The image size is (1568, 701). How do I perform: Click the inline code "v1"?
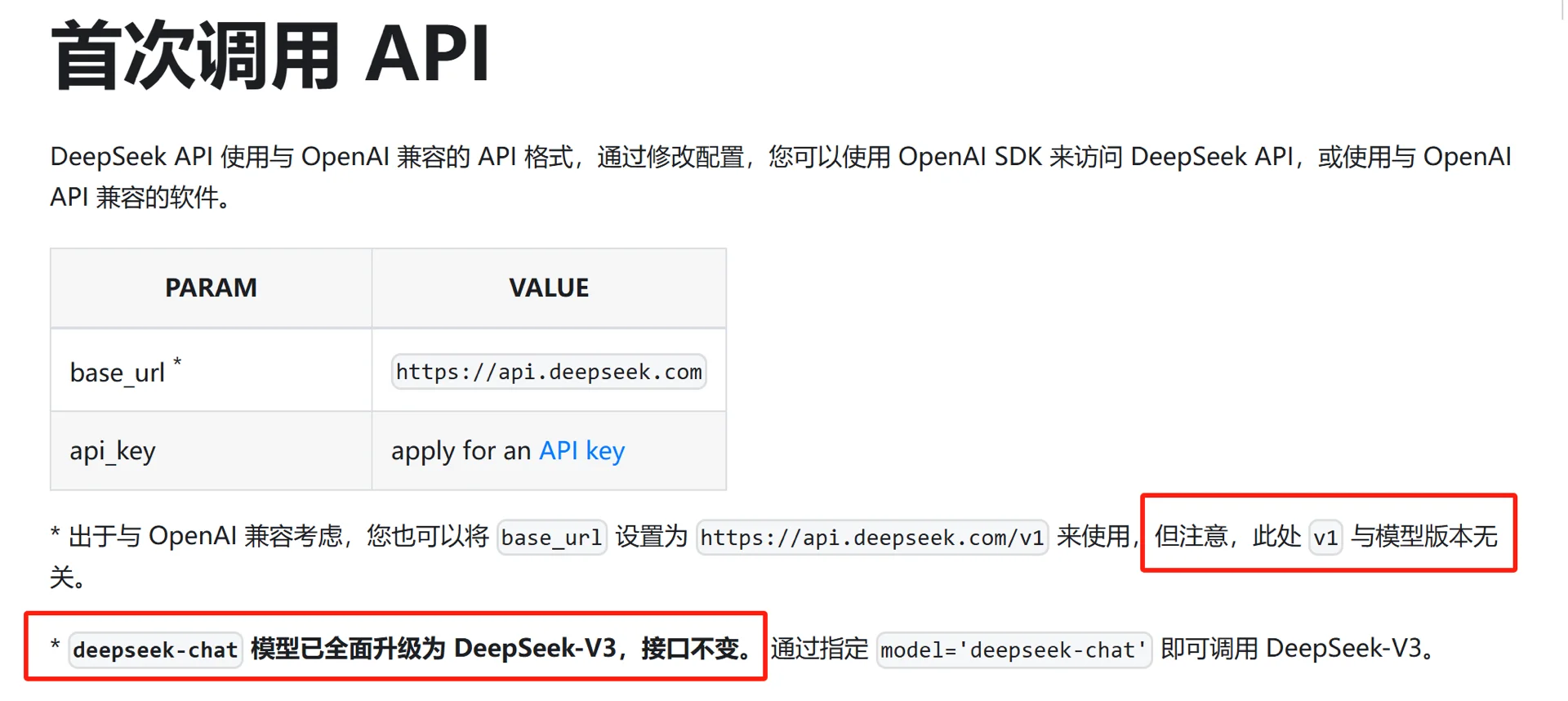[x=1325, y=538]
